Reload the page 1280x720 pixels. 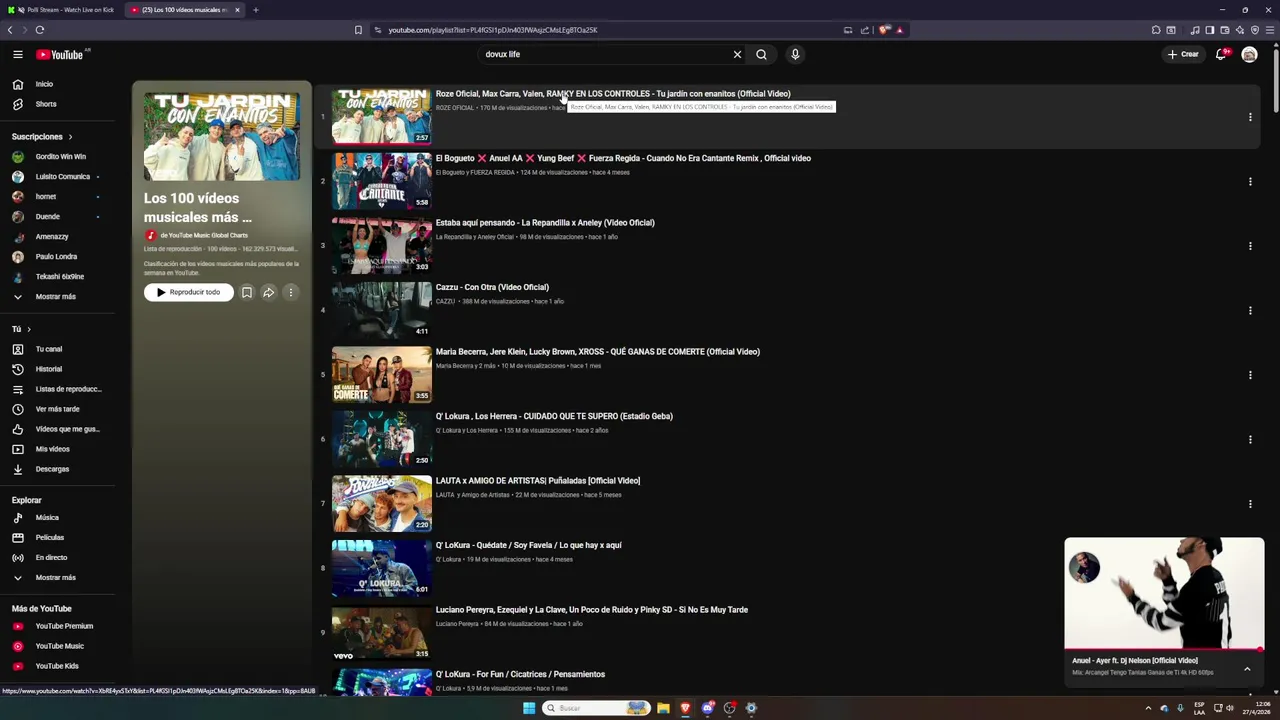(40, 30)
